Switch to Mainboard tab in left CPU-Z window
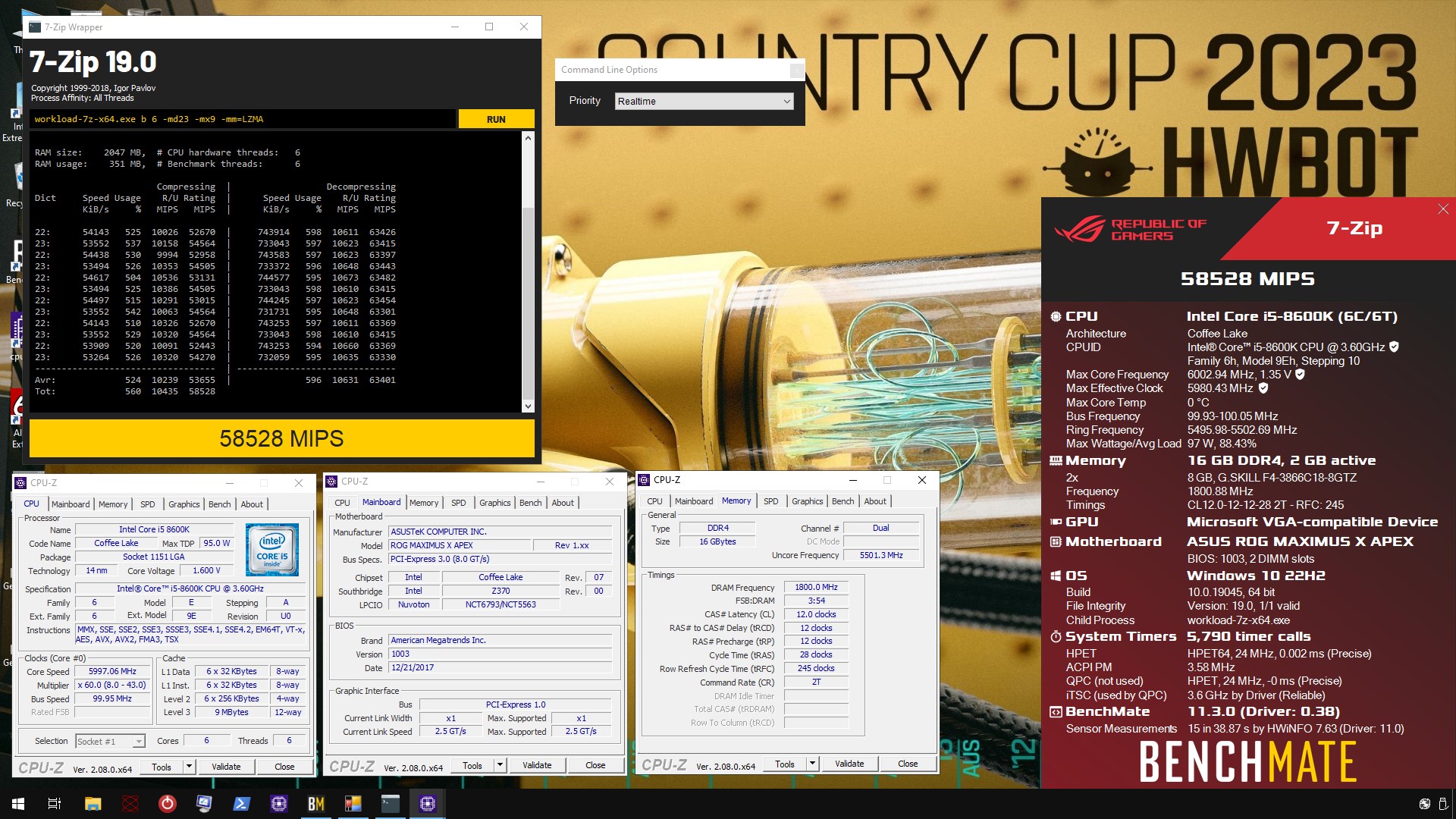1456x819 pixels. 71,504
